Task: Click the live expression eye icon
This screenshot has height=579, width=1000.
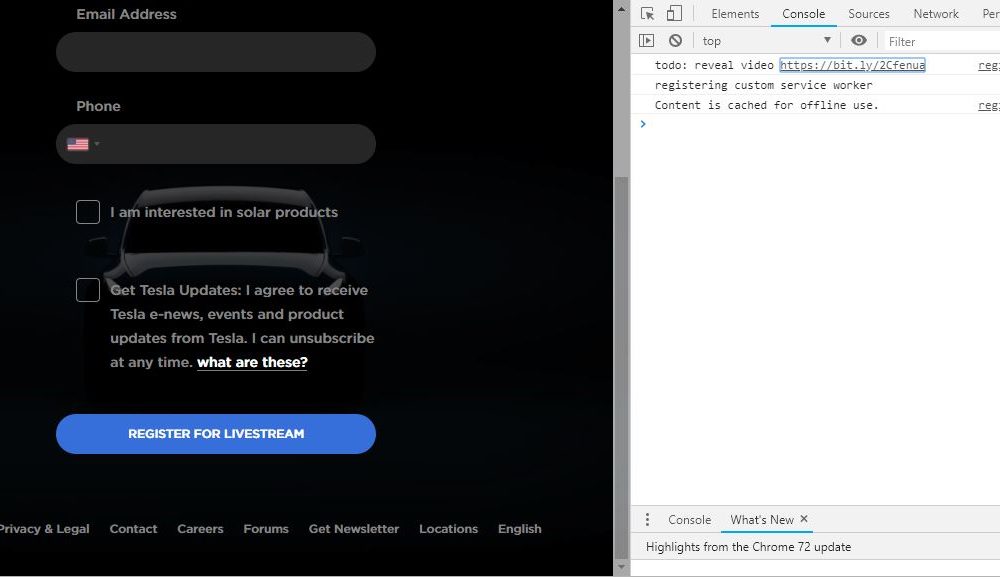Action: click(858, 41)
